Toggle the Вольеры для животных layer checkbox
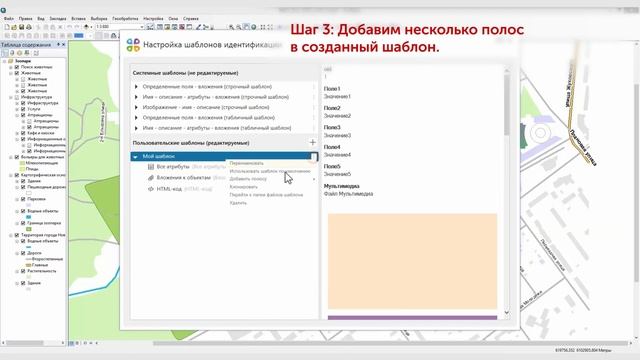 pyautogui.click(x=17, y=157)
